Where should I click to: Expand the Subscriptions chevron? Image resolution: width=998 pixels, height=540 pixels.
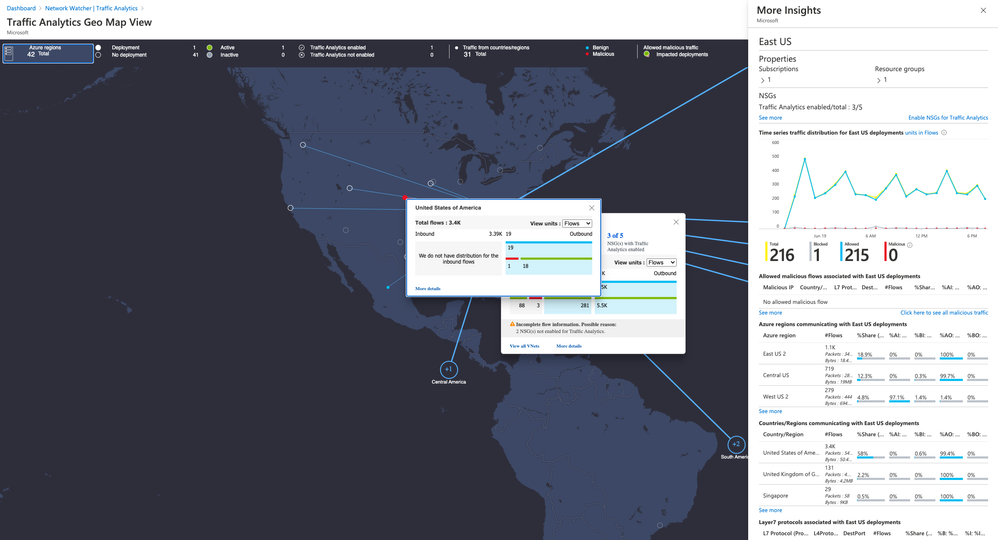click(763, 80)
